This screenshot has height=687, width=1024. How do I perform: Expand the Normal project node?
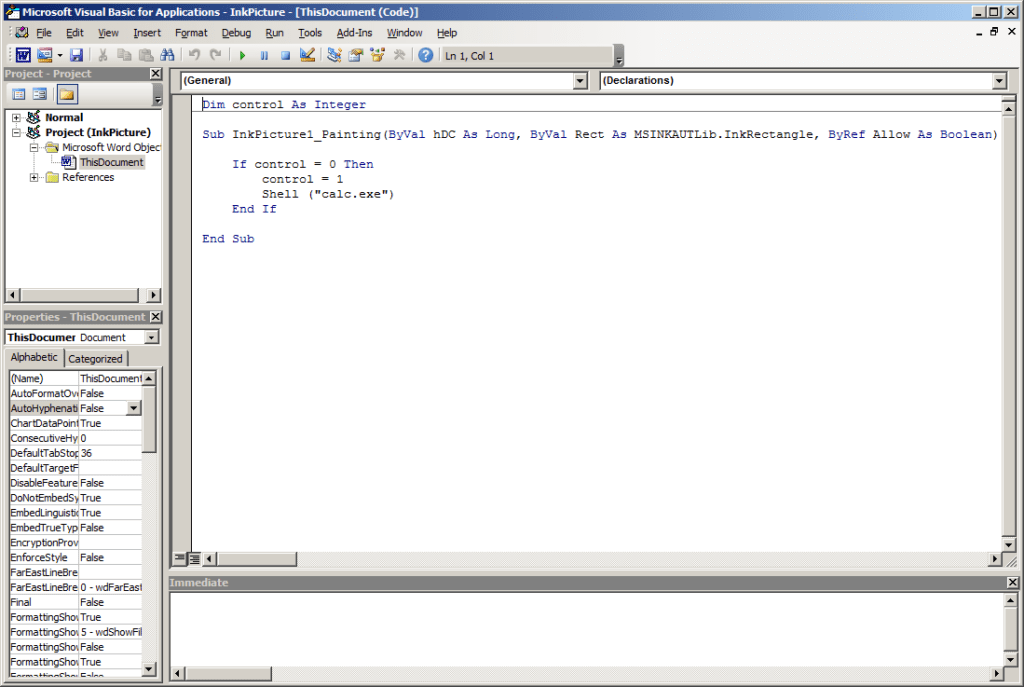[16, 118]
